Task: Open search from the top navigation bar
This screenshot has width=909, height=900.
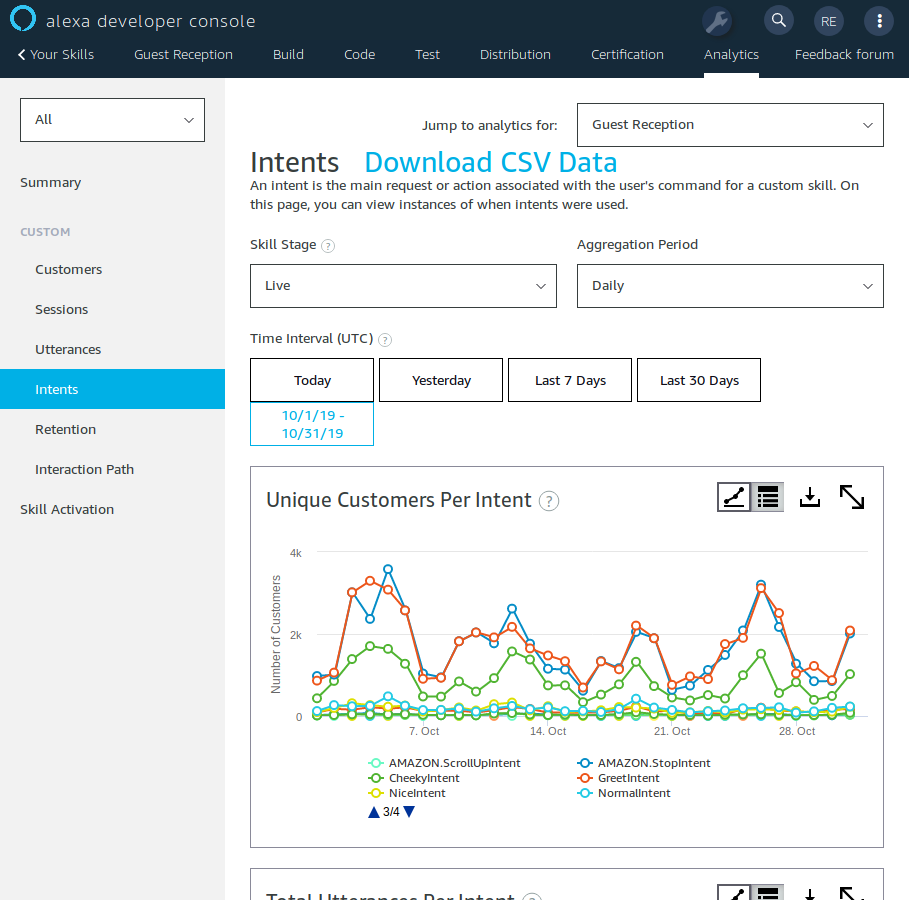Action: [778, 20]
